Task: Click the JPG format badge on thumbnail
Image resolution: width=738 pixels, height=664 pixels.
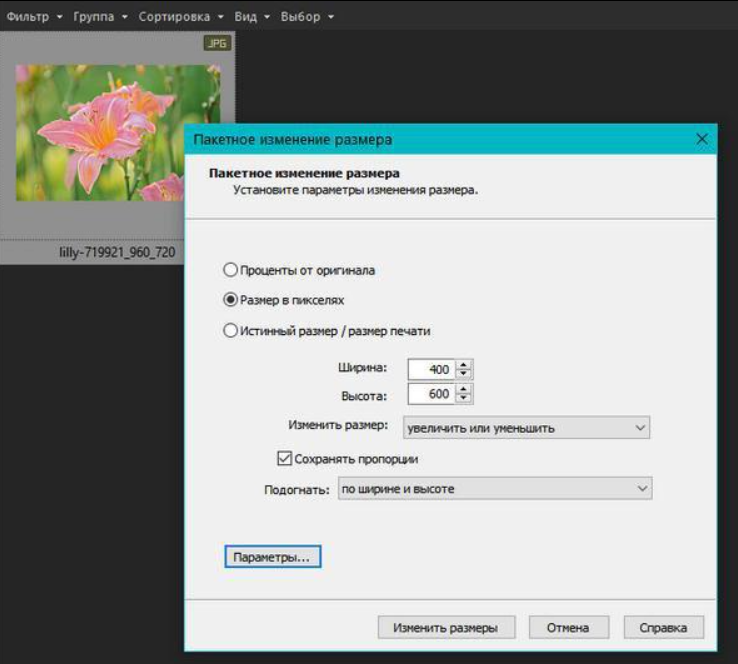Action: pos(217,44)
